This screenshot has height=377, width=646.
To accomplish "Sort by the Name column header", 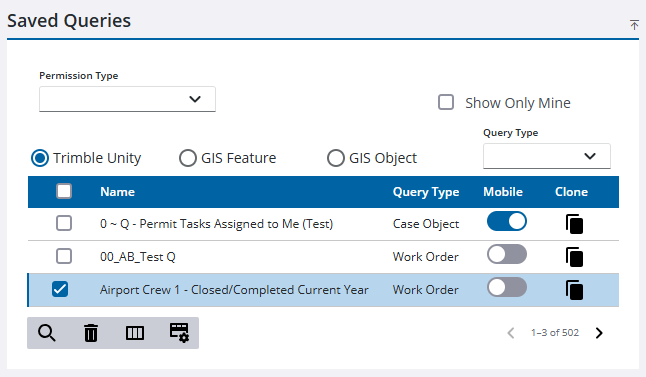I will tap(117, 192).
